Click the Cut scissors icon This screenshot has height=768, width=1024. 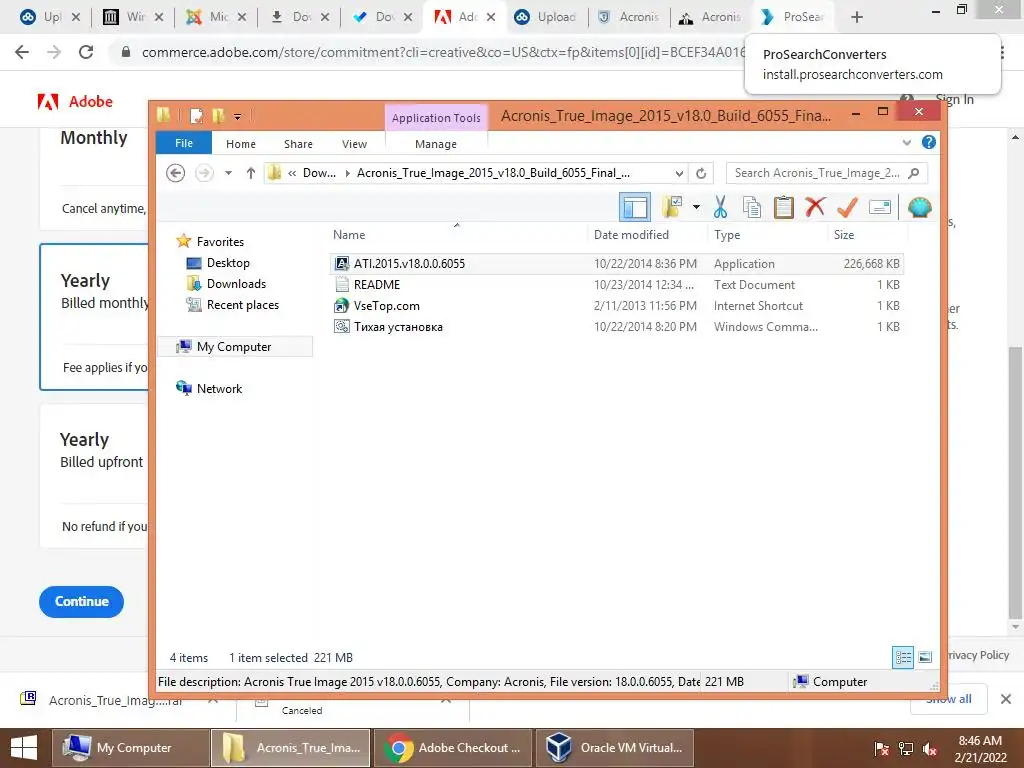(720, 208)
